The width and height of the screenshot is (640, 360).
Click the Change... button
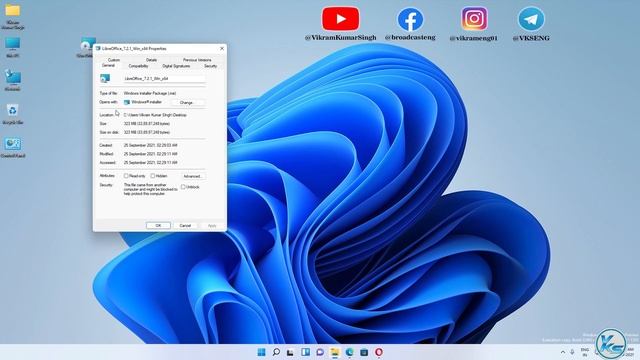click(x=187, y=102)
